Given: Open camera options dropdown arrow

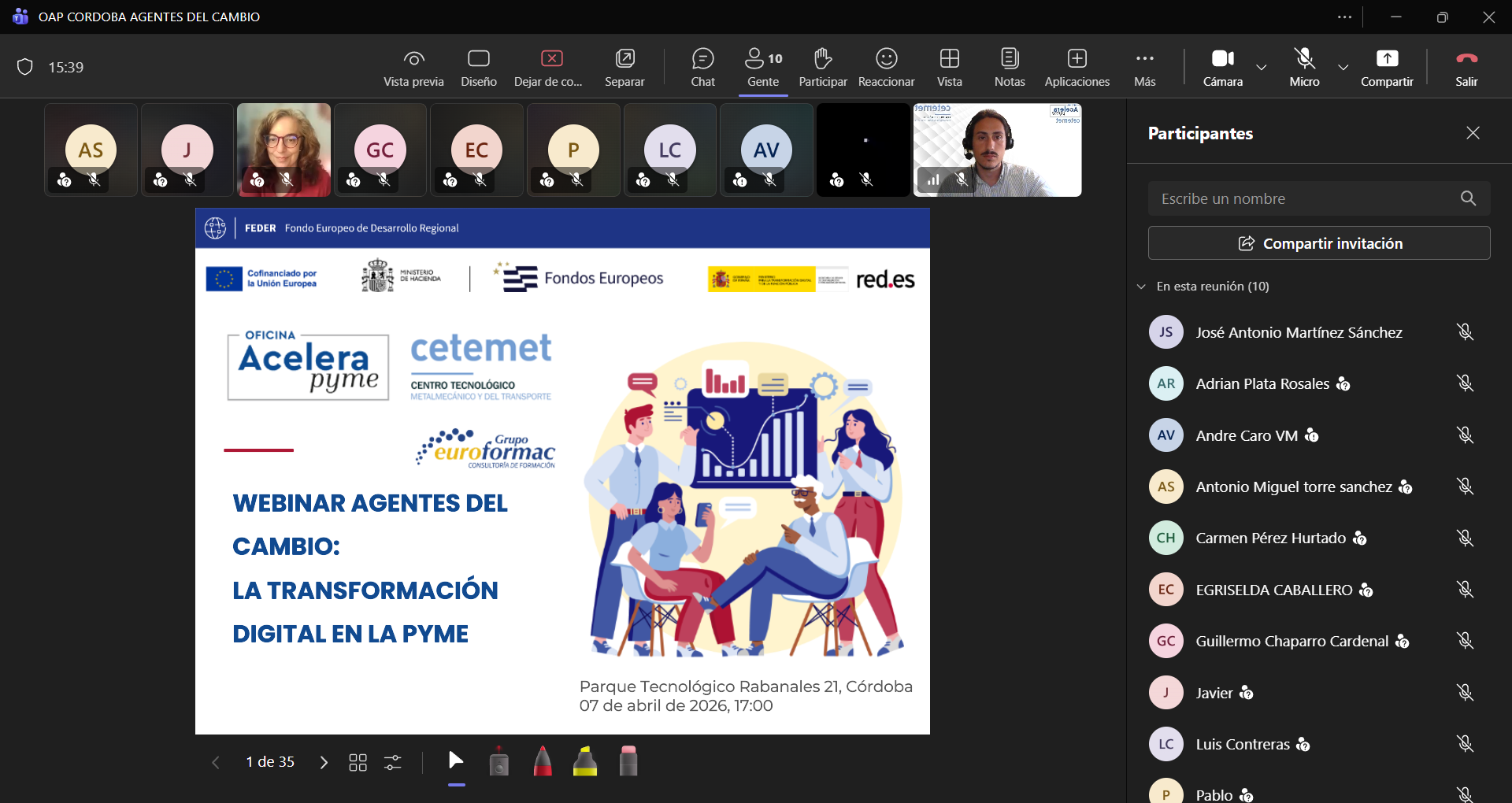Looking at the screenshot, I should pyautogui.click(x=1262, y=68).
